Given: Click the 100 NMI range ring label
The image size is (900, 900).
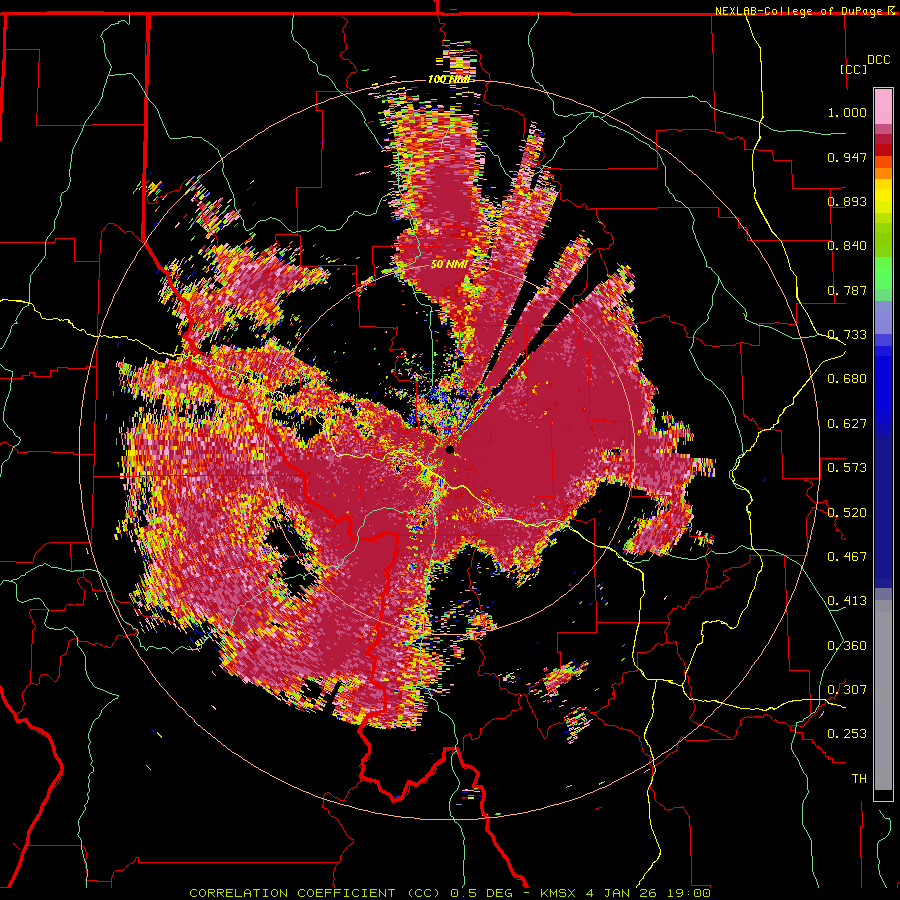Looking at the screenshot, I should point(449,79).
